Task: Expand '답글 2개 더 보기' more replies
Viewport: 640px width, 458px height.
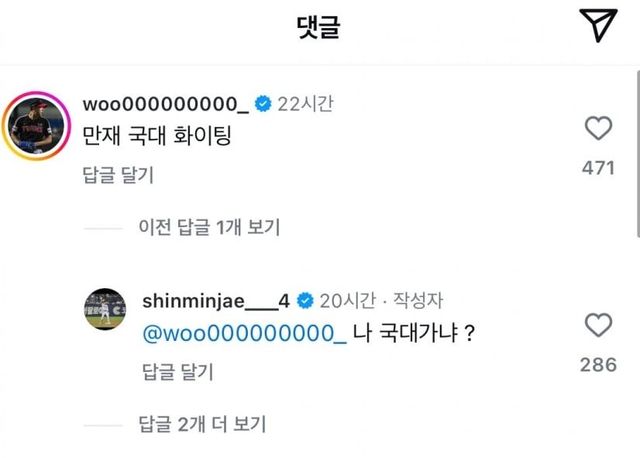Action: 200,423
